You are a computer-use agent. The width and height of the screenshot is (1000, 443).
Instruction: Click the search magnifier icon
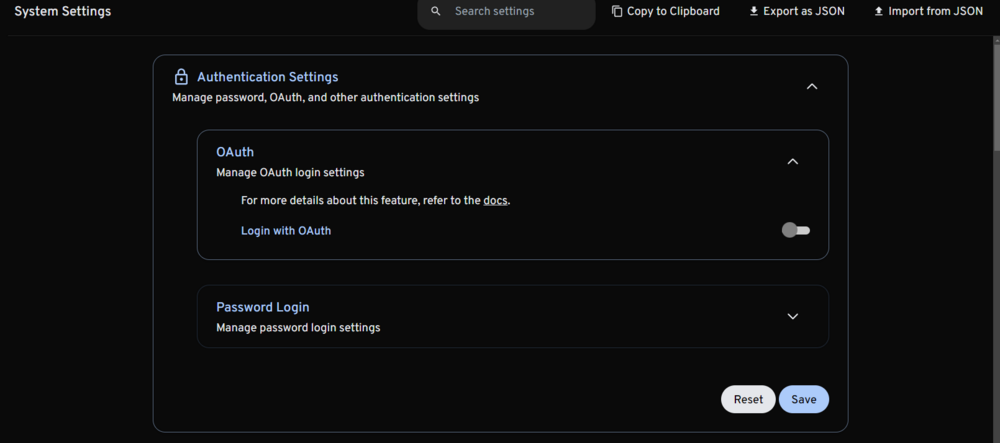436,11
